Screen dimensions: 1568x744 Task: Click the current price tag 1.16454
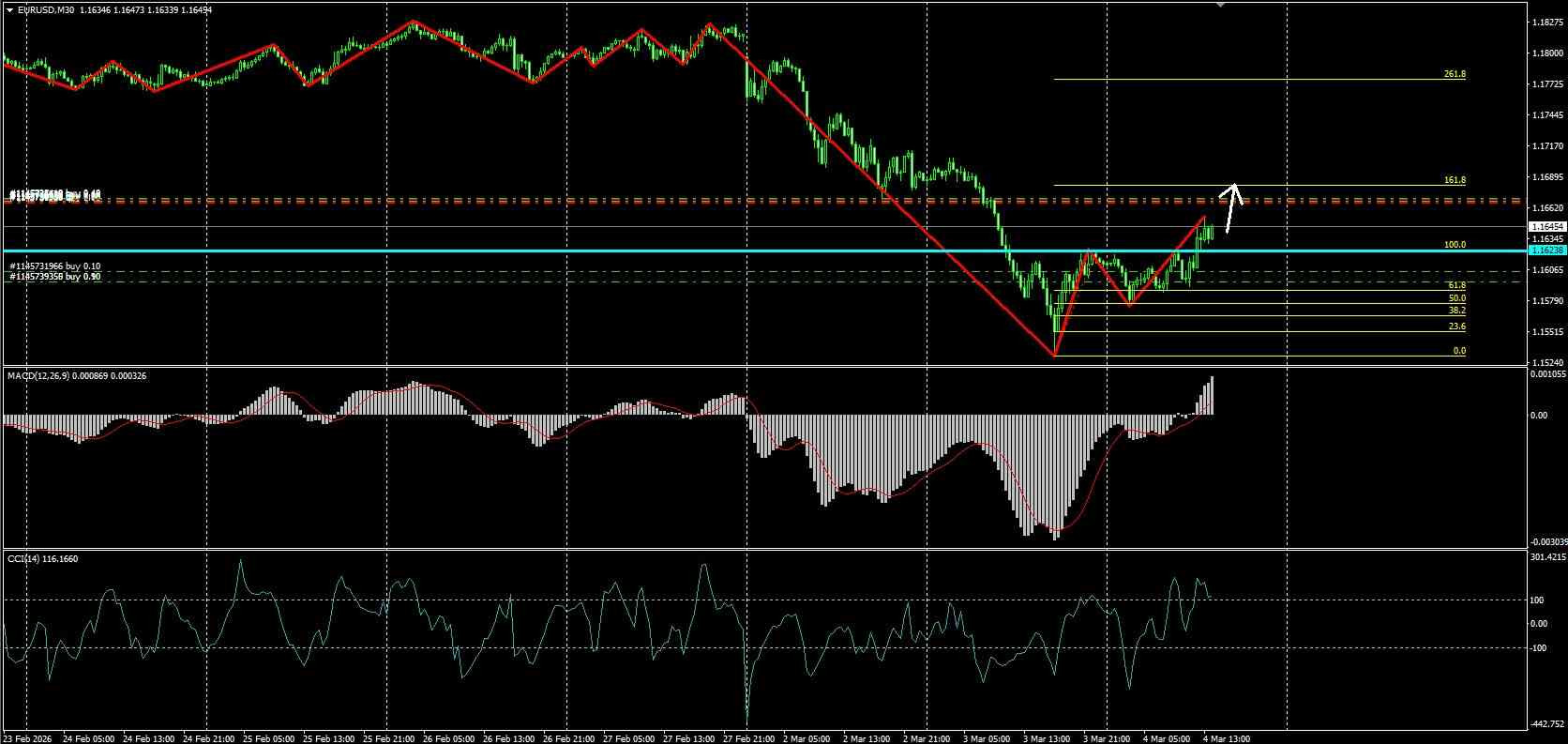(1546, 227)
